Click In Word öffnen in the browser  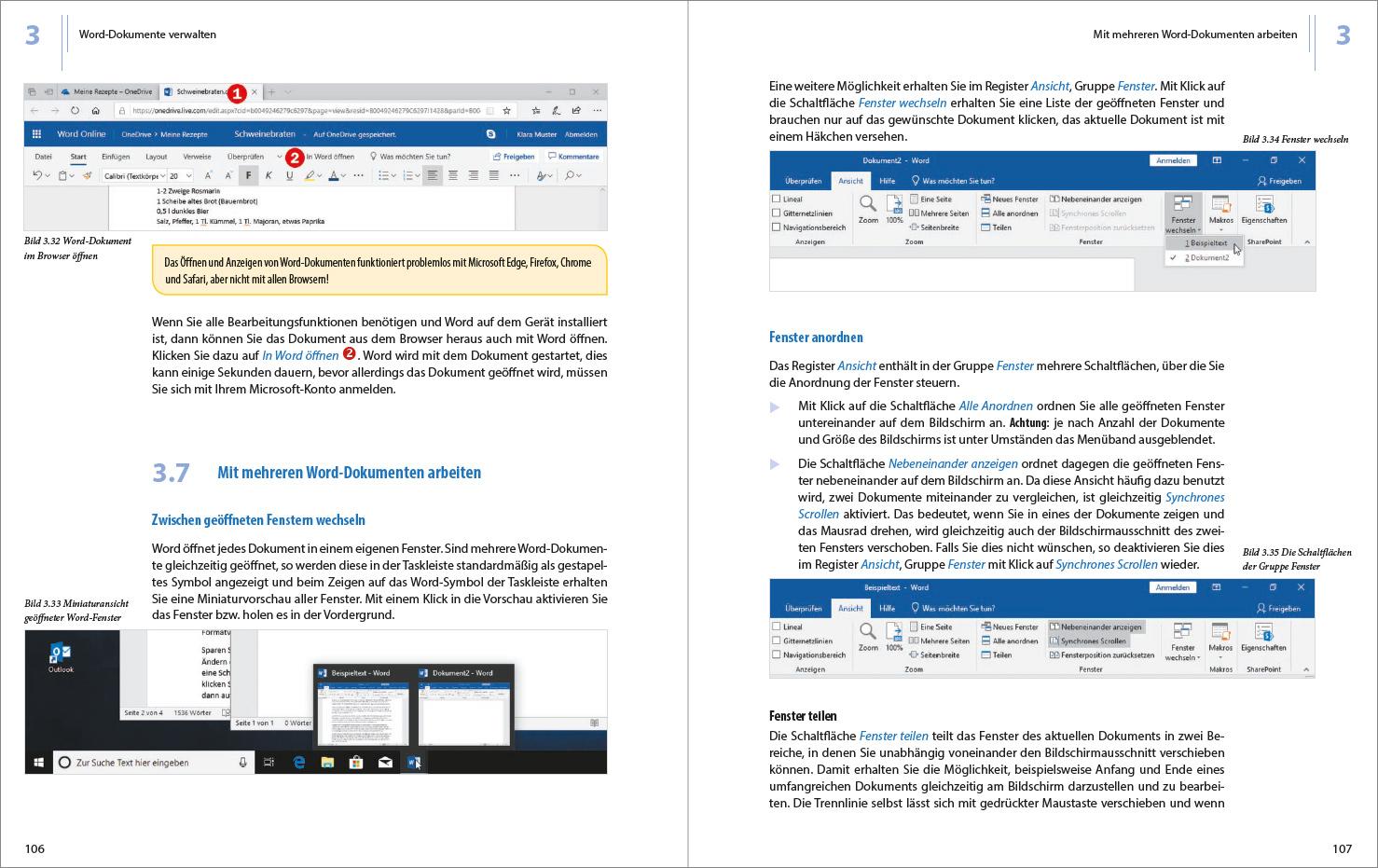tap(330, 157)
